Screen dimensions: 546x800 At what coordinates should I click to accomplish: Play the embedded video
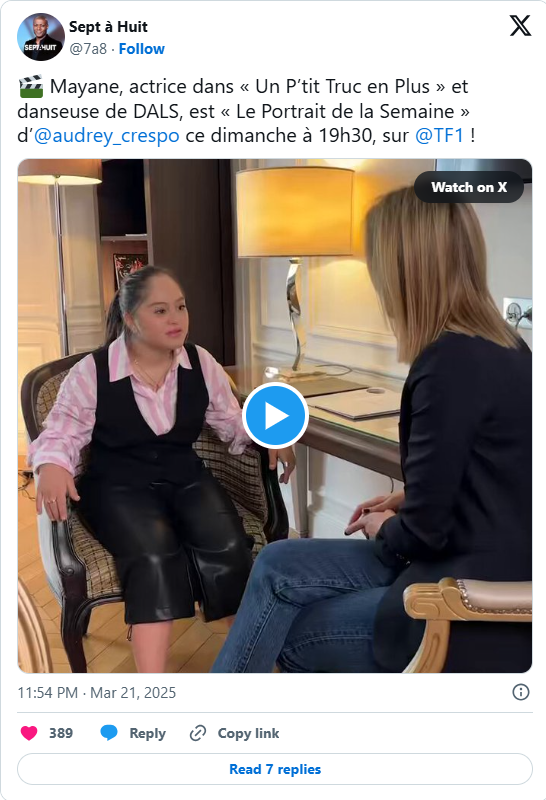pos(275,416)
